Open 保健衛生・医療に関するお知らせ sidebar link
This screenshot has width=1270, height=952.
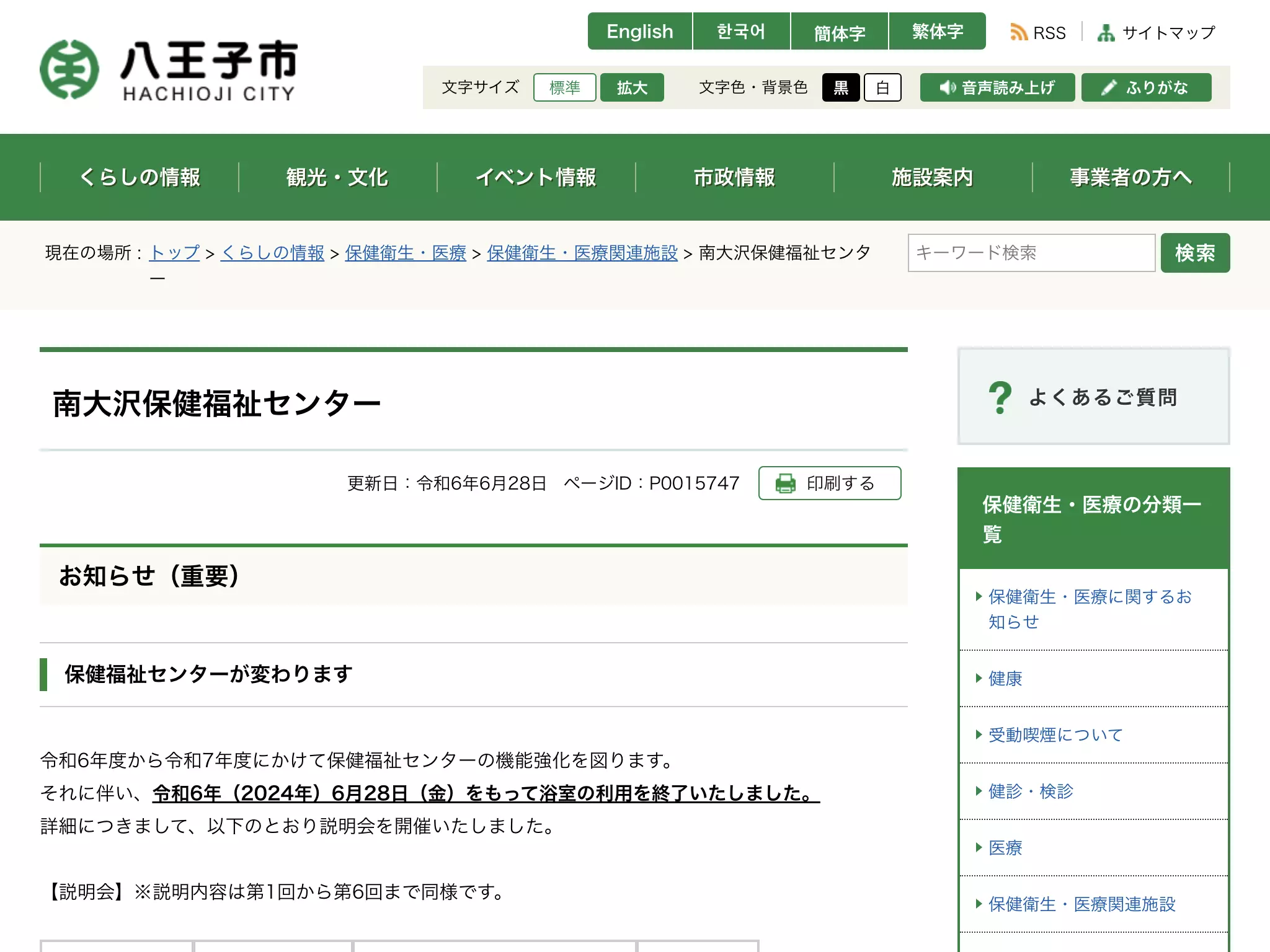(x=1090, y=609)
